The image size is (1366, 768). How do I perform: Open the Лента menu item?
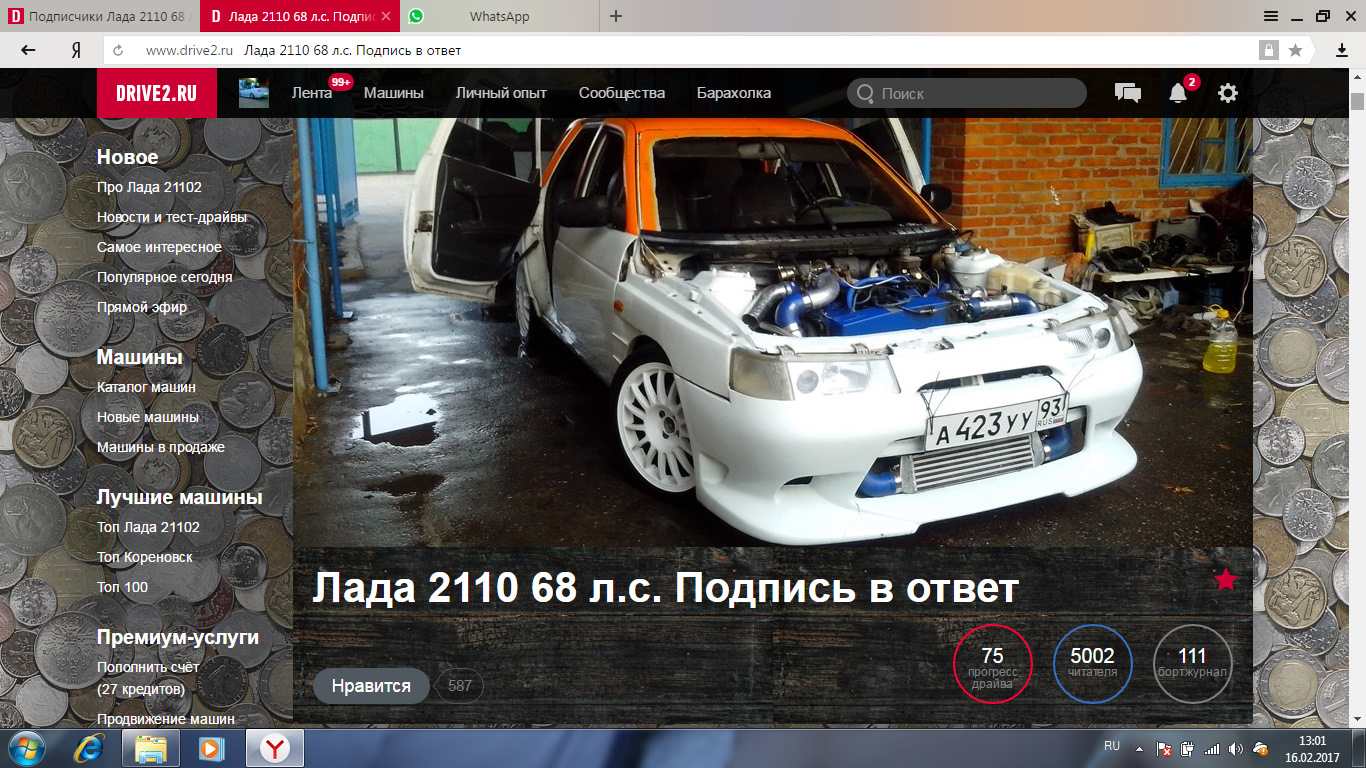coord(312,93)
